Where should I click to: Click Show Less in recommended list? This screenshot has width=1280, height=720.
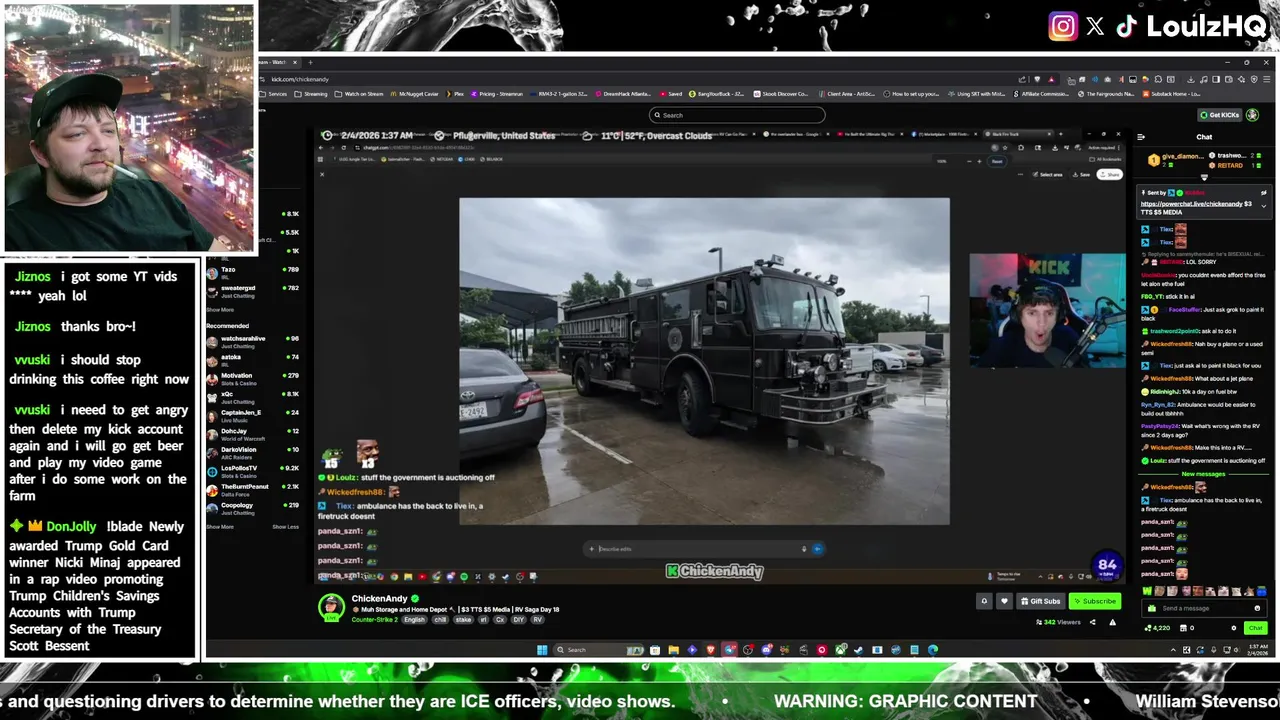(286, 526)
